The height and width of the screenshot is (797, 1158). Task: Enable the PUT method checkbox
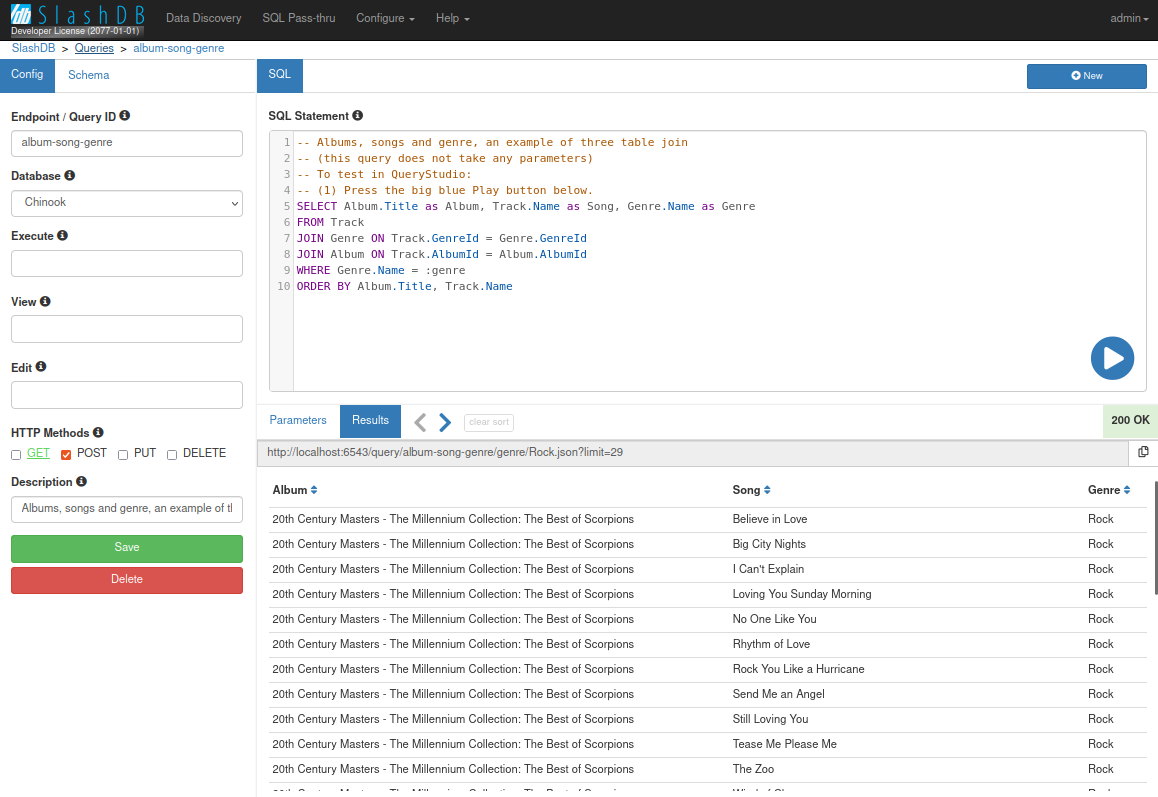123,455
